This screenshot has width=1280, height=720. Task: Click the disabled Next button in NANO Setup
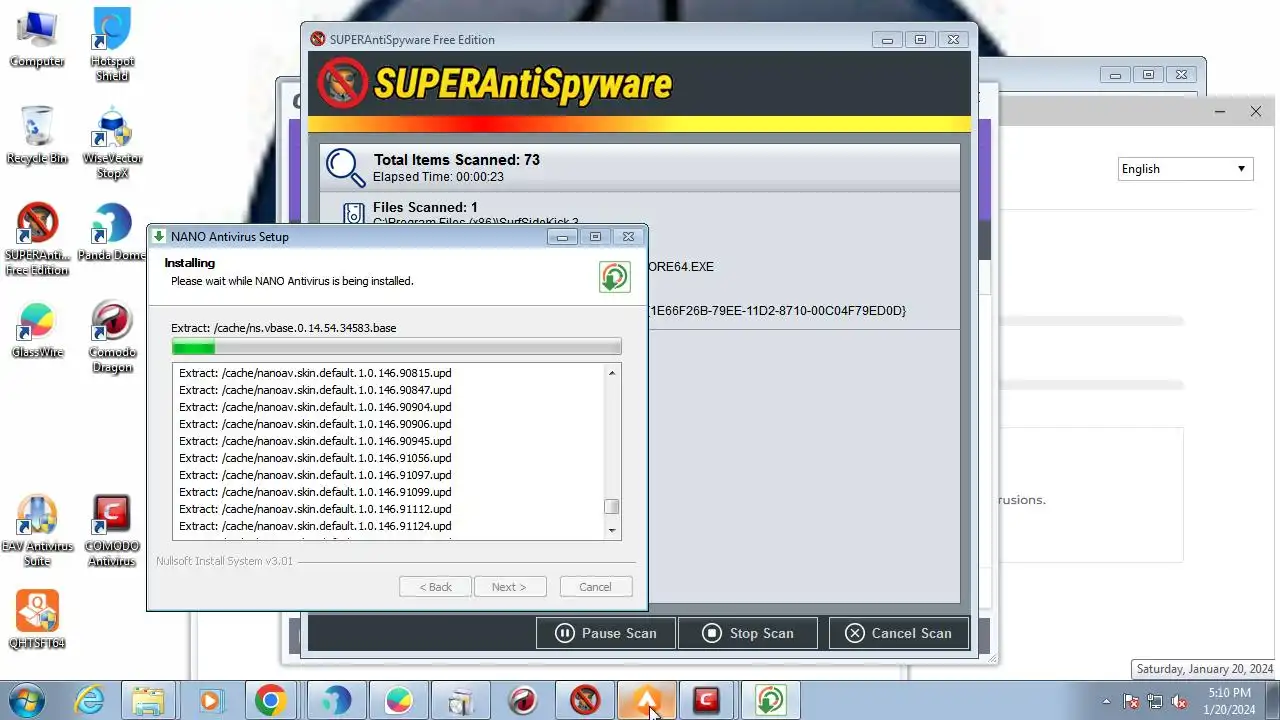click(509, 587)
